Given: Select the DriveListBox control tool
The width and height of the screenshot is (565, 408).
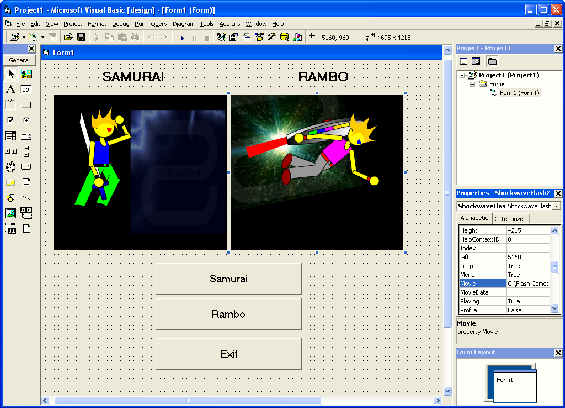Looking at the screenshot, I should tap(26, 167).
